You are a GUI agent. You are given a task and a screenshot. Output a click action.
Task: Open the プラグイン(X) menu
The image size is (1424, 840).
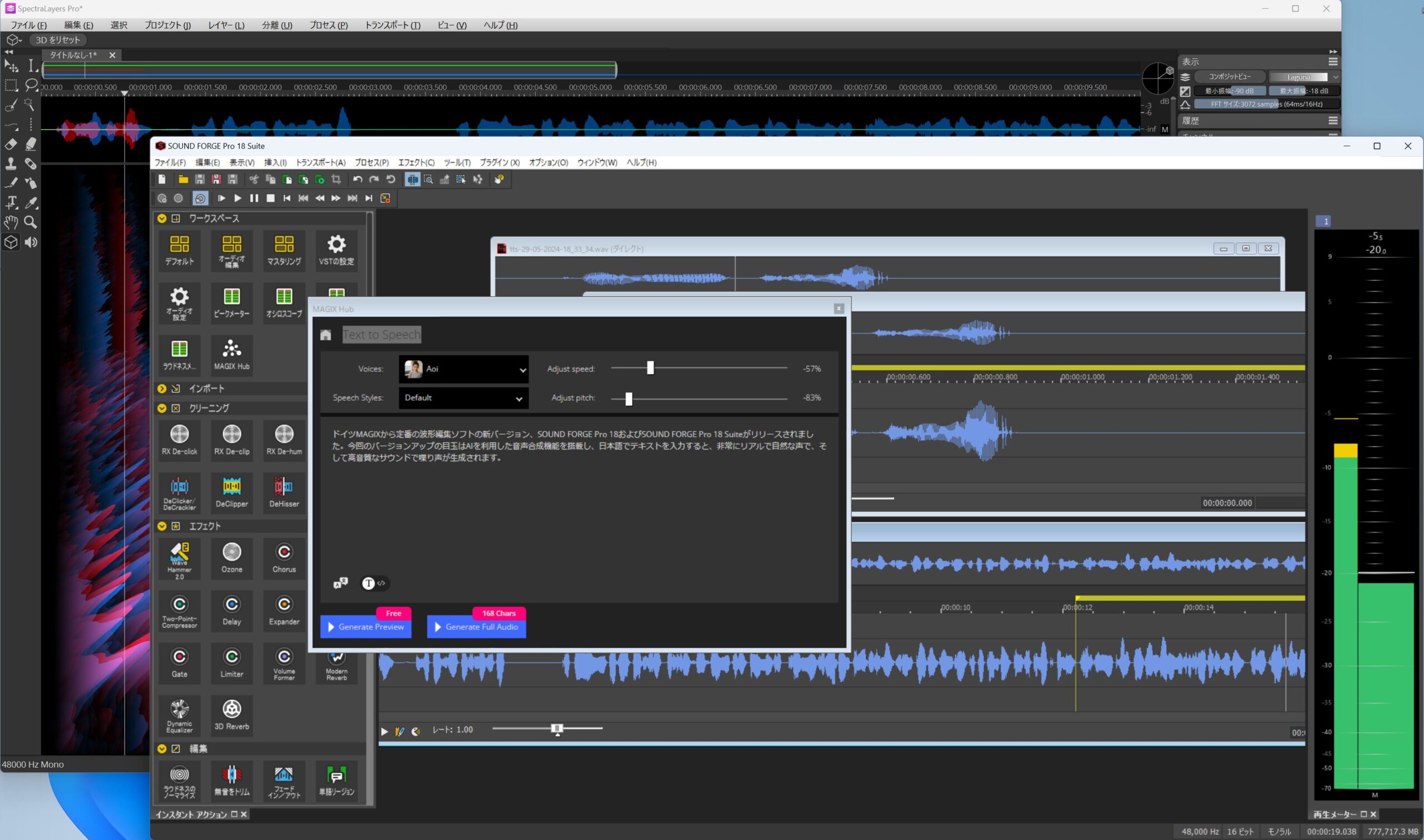tap(500, 162)
